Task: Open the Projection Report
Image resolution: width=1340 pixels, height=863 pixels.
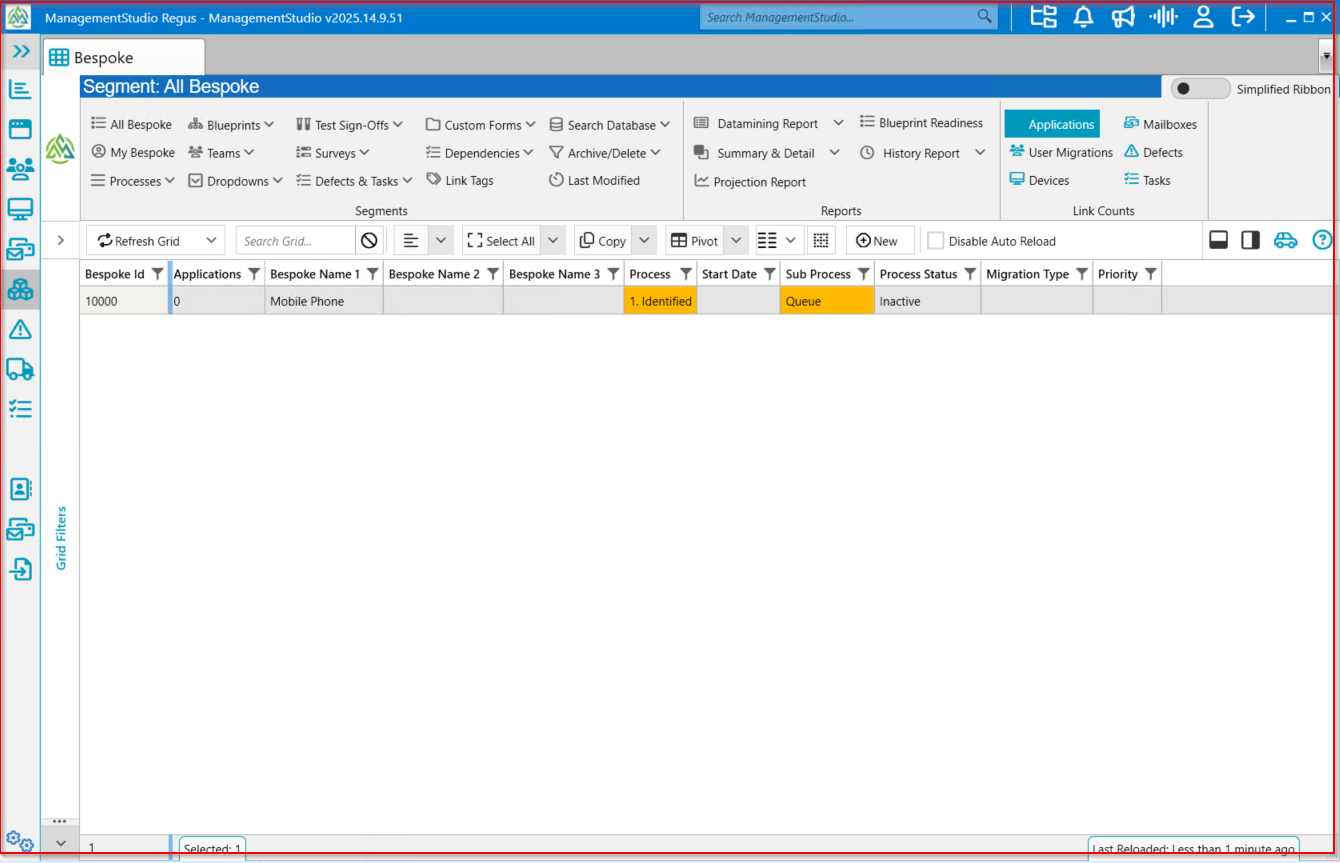Action: [750, 182]
